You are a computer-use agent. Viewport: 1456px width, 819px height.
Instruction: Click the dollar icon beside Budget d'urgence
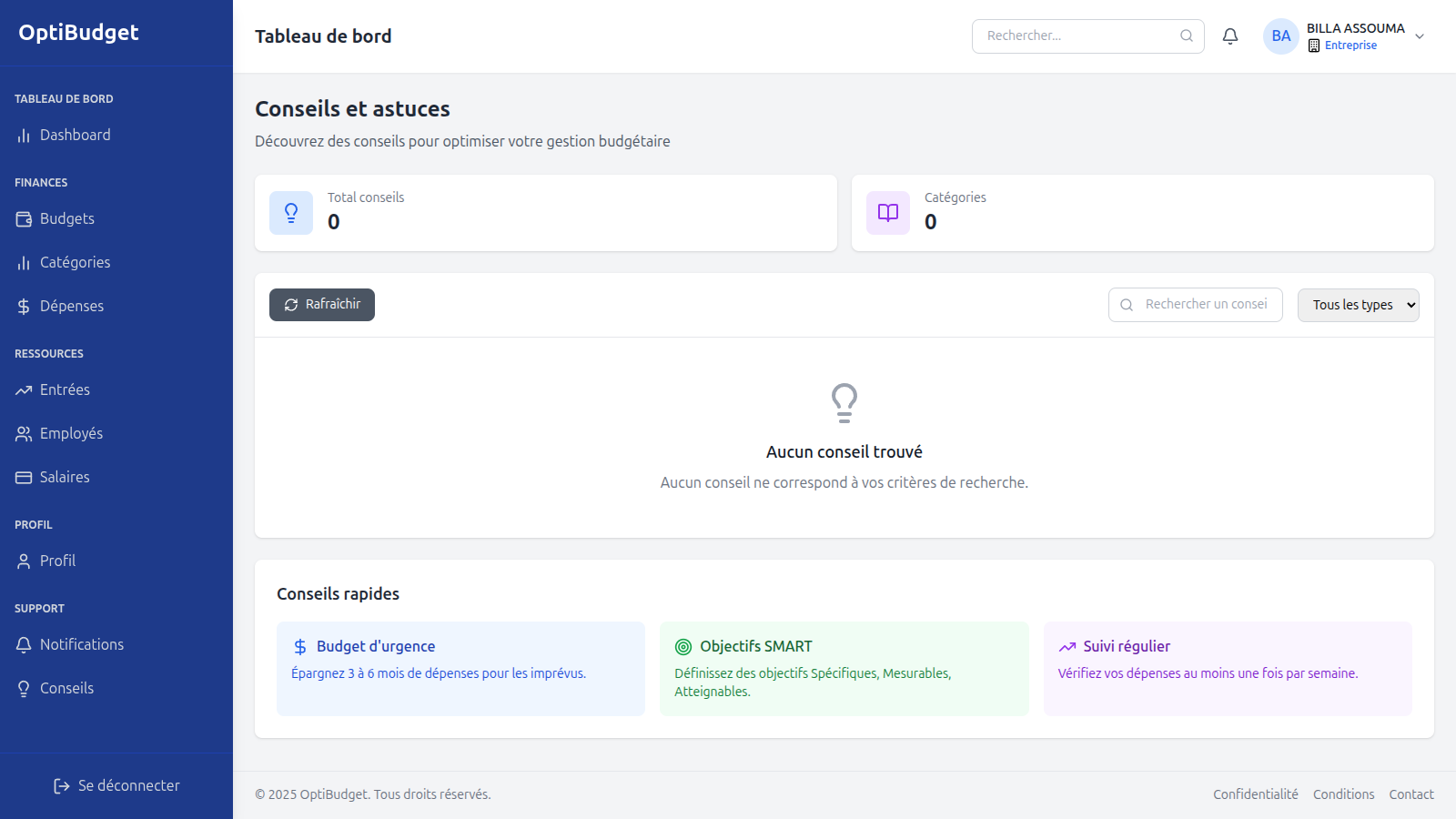coord(300,647)
